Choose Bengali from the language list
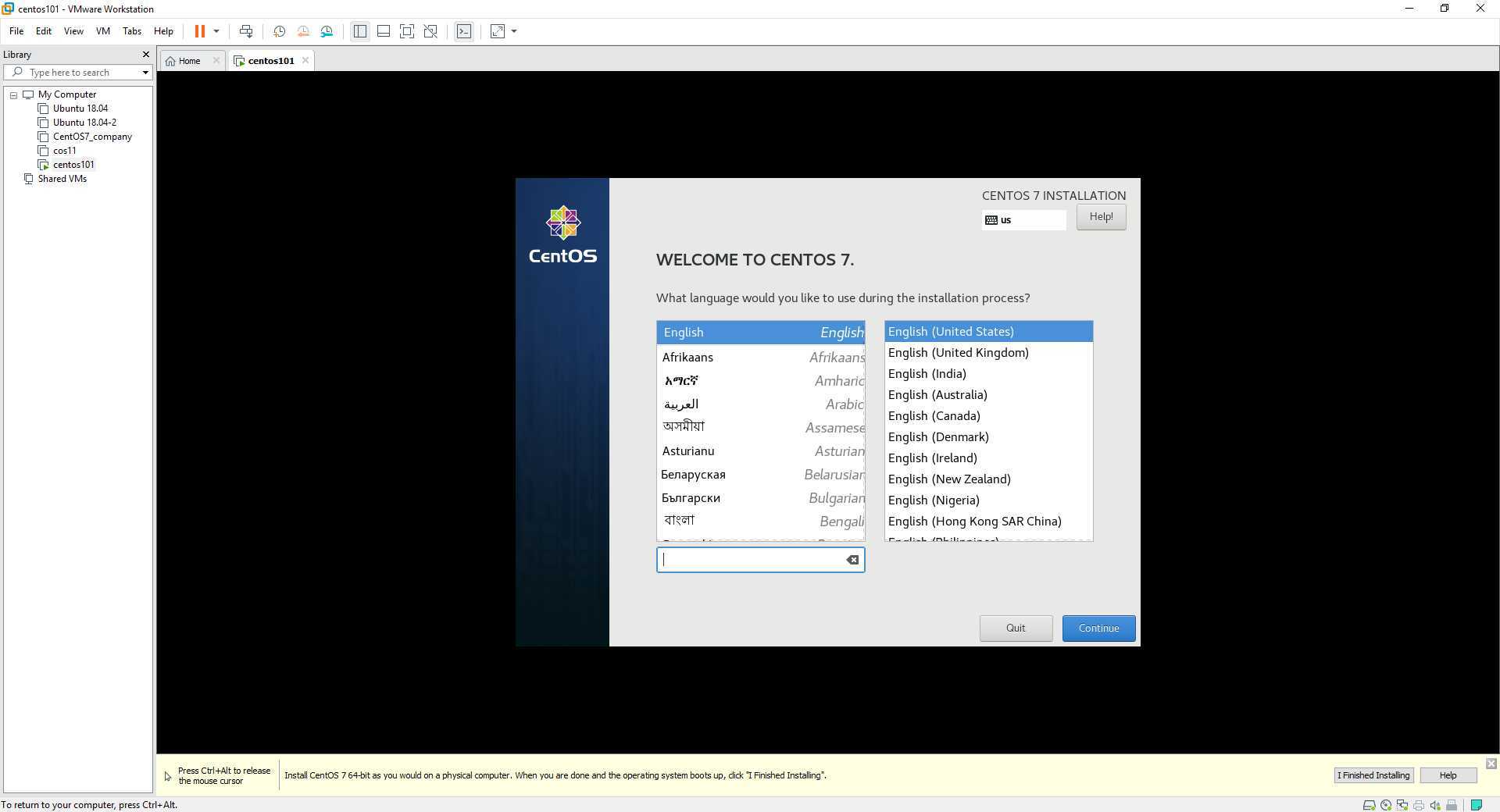Image resolution: width=1500 pixels, height=812 pixels. 761,522
